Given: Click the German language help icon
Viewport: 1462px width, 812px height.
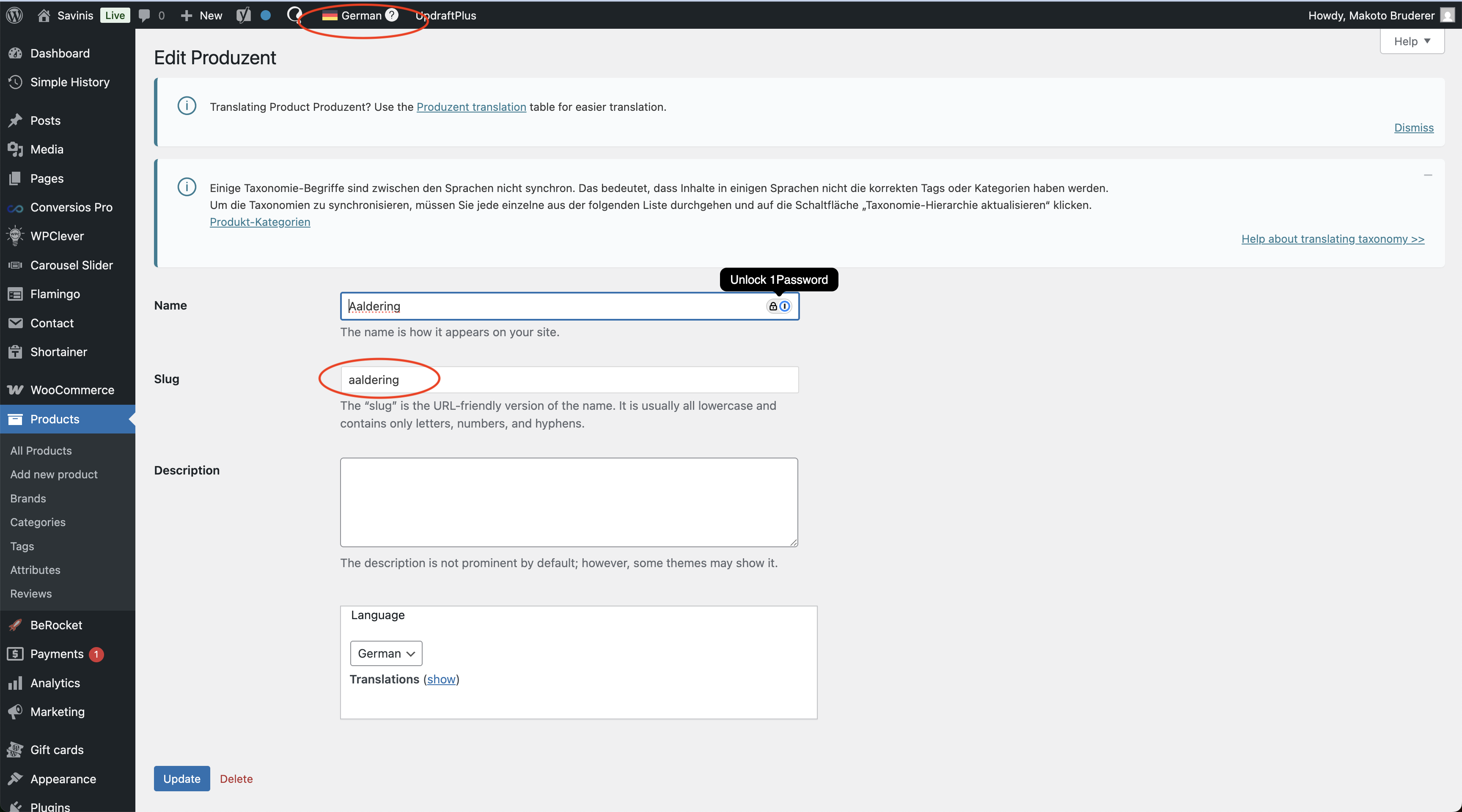Looking at the screenshot, I should click(392, 15).
